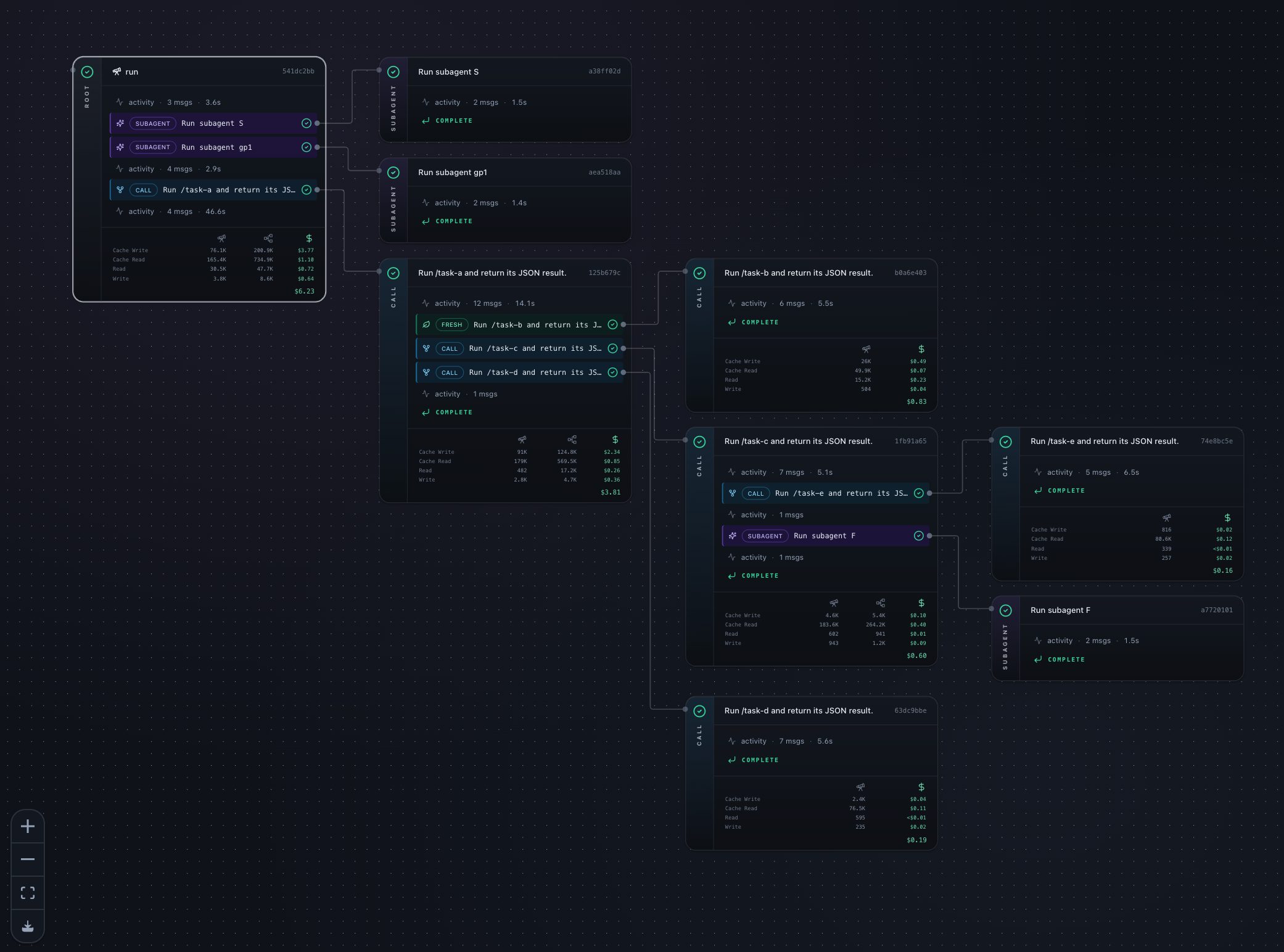Click dollar cost icon in task-e stats
1284x952 pixels.
pyautogui.click(x=1227, y=518)
